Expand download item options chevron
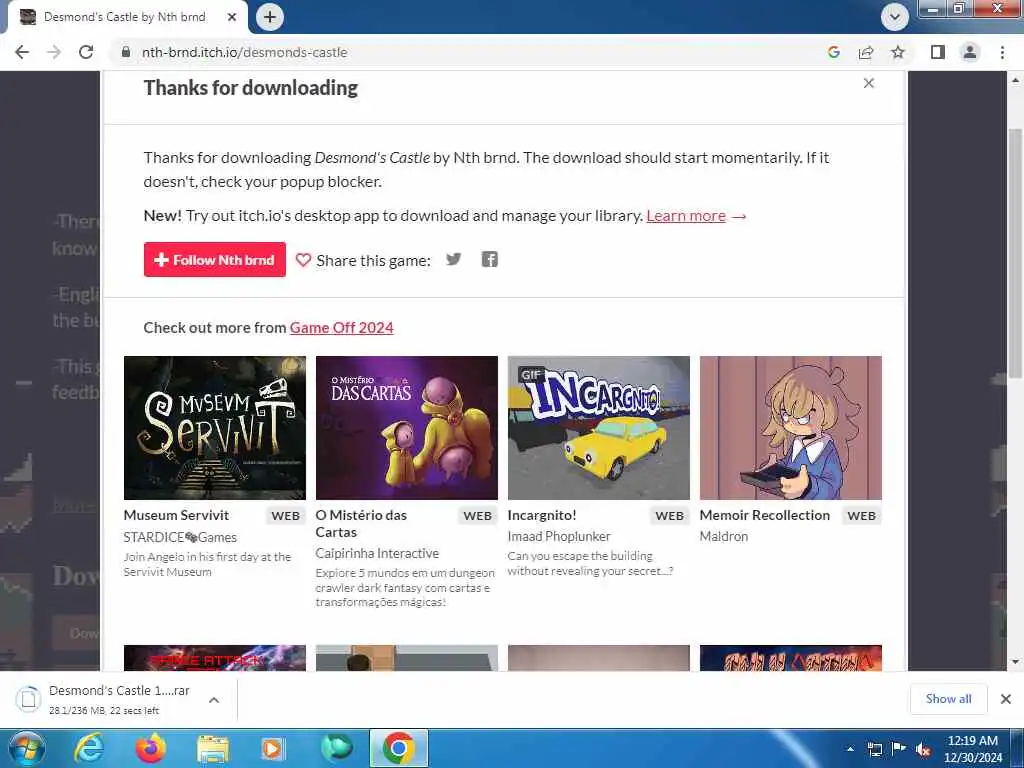Screen dimensions: 1024x768 coord(214,699)
